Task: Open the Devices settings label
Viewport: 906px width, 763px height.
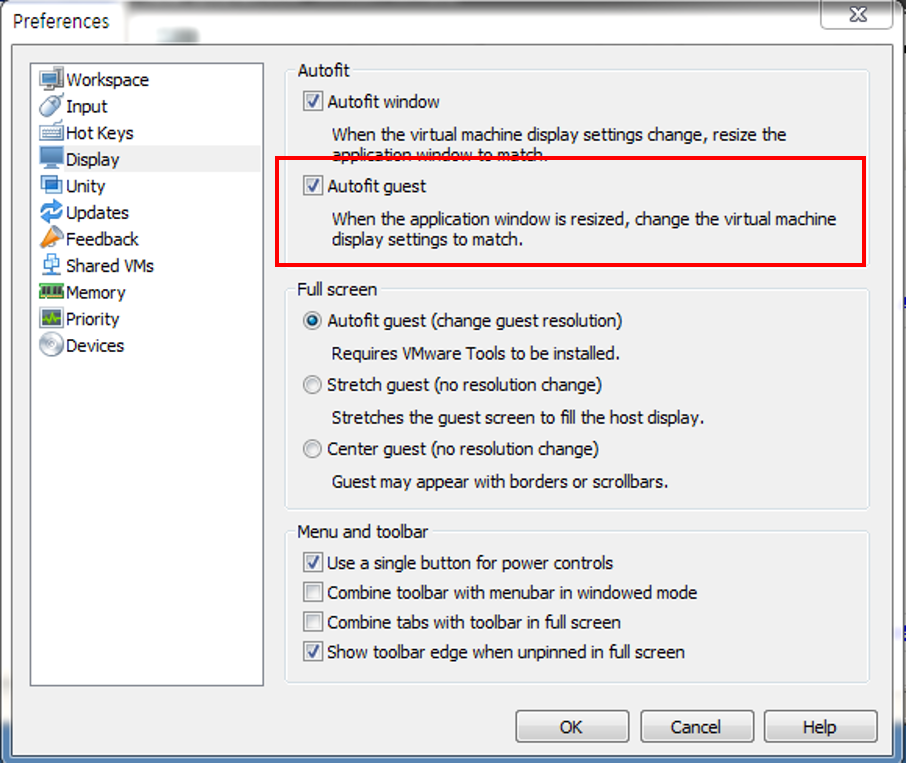Action: (95, 345)
